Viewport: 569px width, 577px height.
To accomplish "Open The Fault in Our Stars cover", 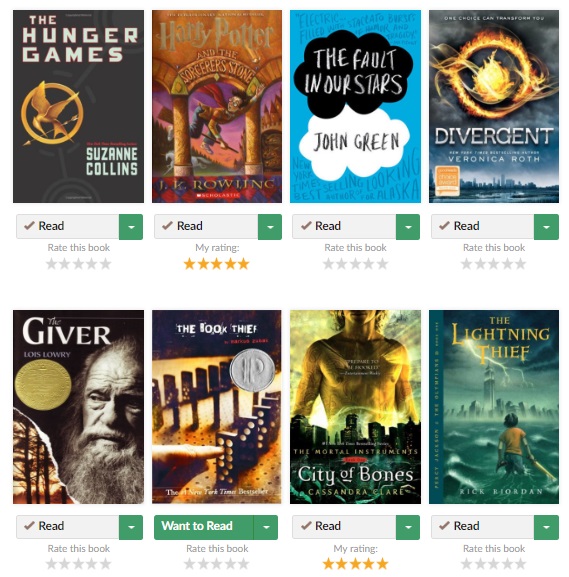I will tap(355, 106).
